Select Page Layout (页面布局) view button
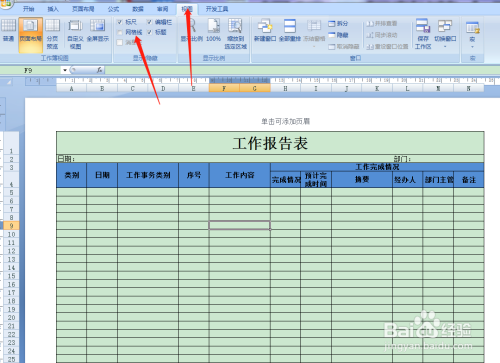Screen dimensions: 500x363 coord(30,35)
